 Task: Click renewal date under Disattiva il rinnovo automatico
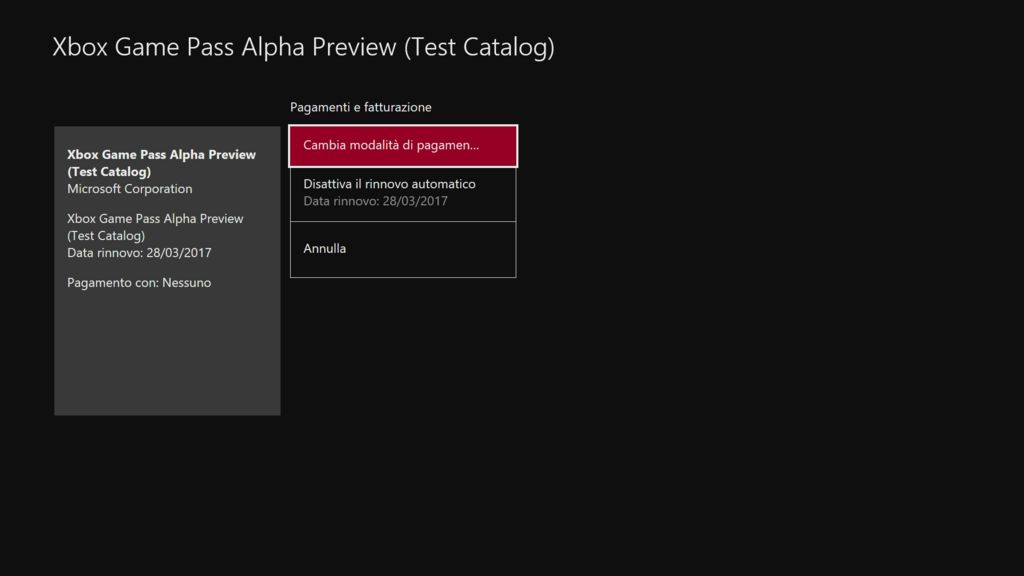[x=375, y=201]
